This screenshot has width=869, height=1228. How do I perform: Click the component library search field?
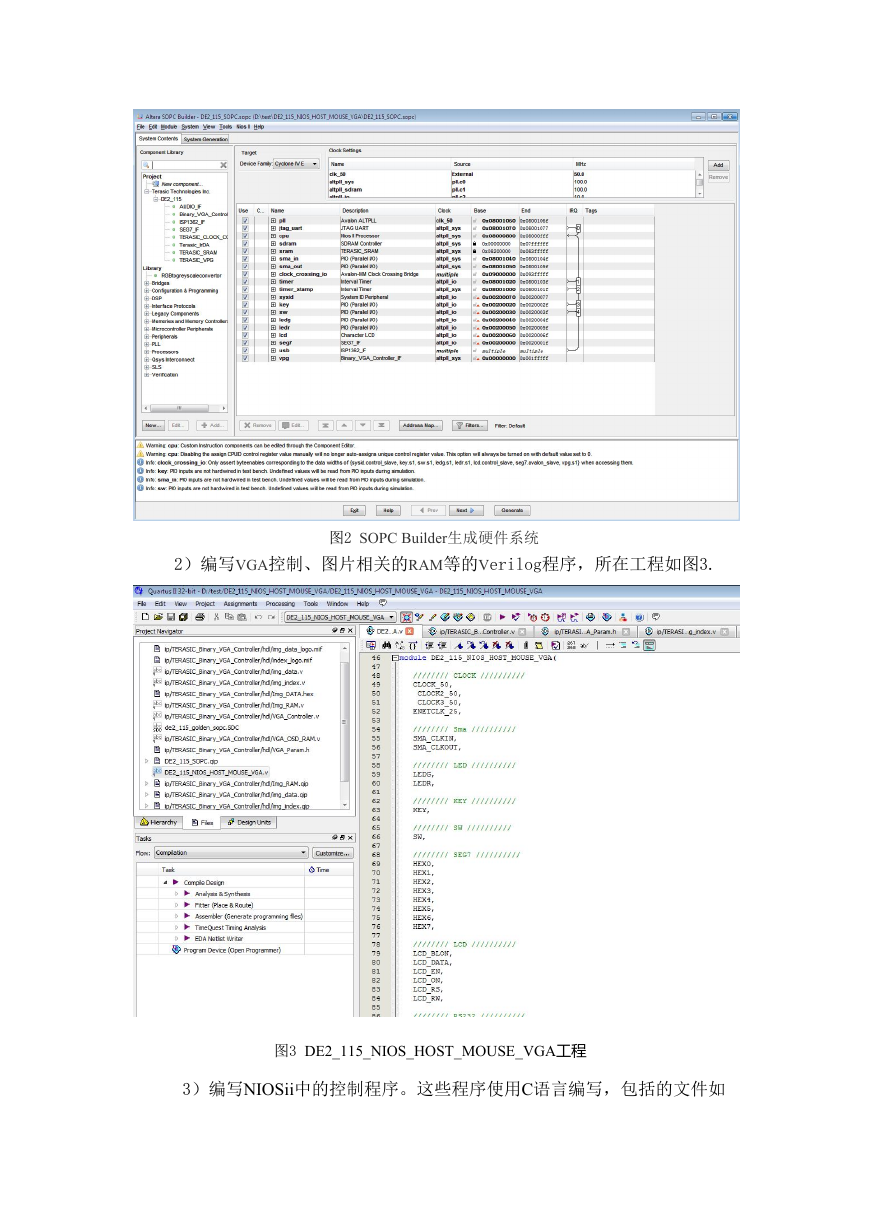tap(184, 164)
